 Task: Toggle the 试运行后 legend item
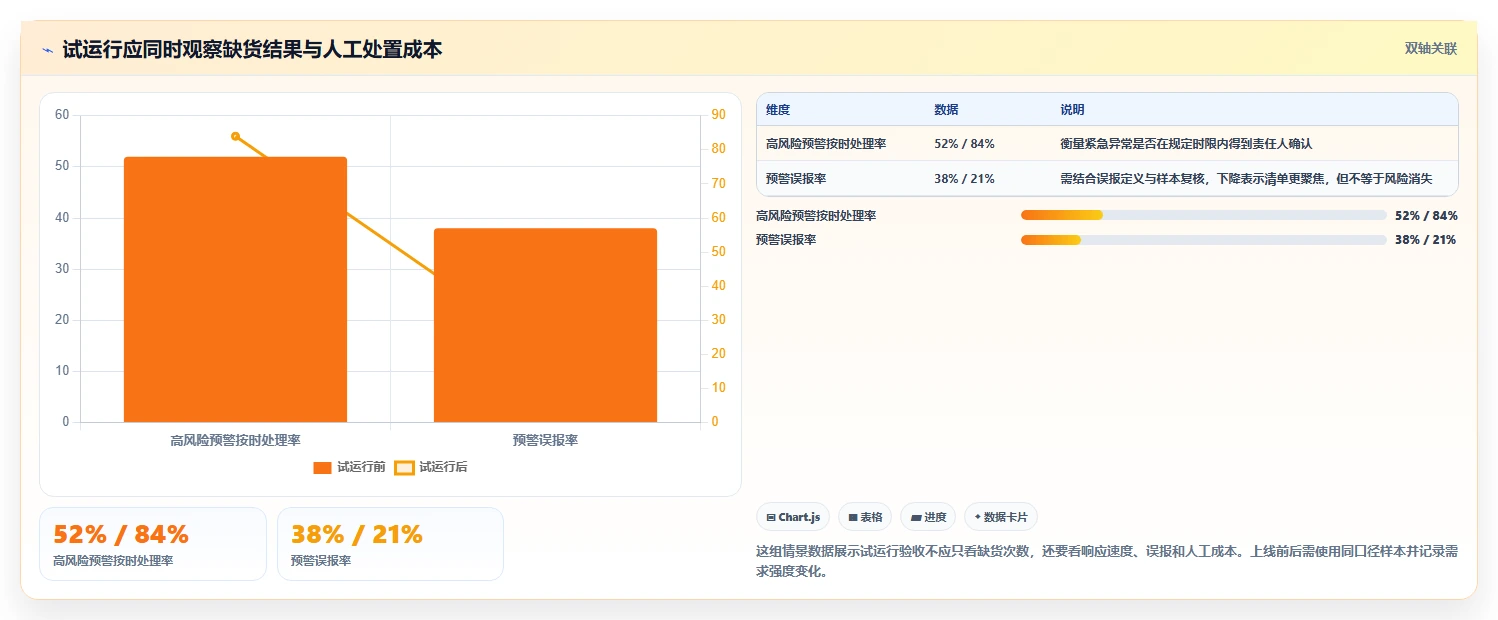(x=431, y=467)
